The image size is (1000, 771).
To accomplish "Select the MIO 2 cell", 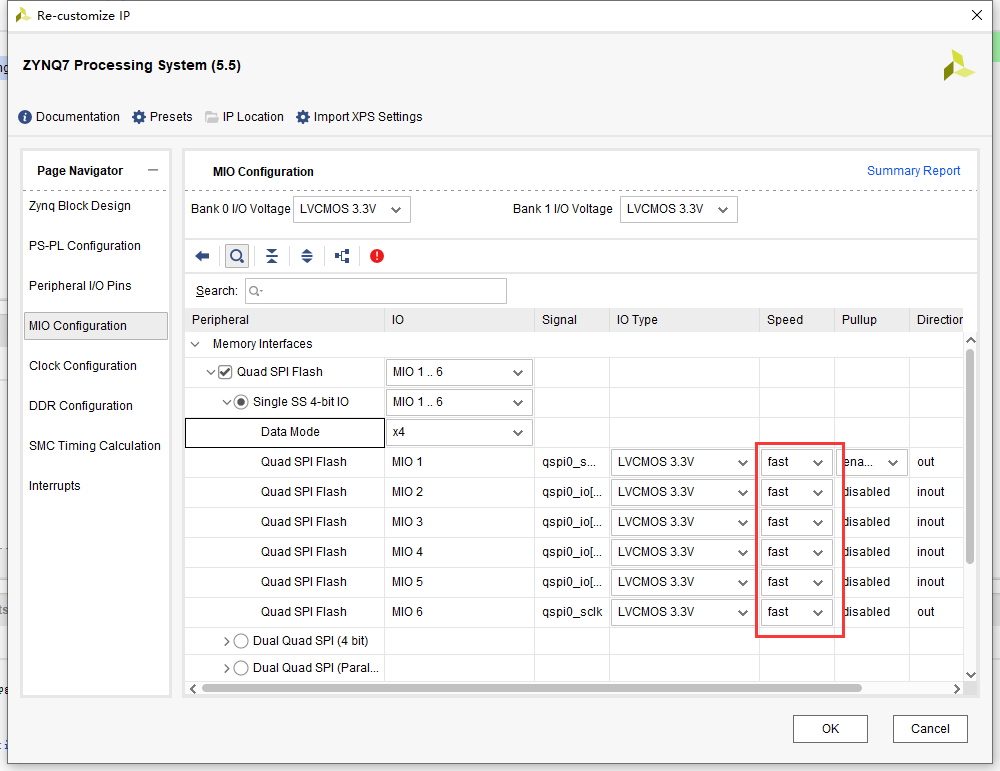I will click(459, 492).
